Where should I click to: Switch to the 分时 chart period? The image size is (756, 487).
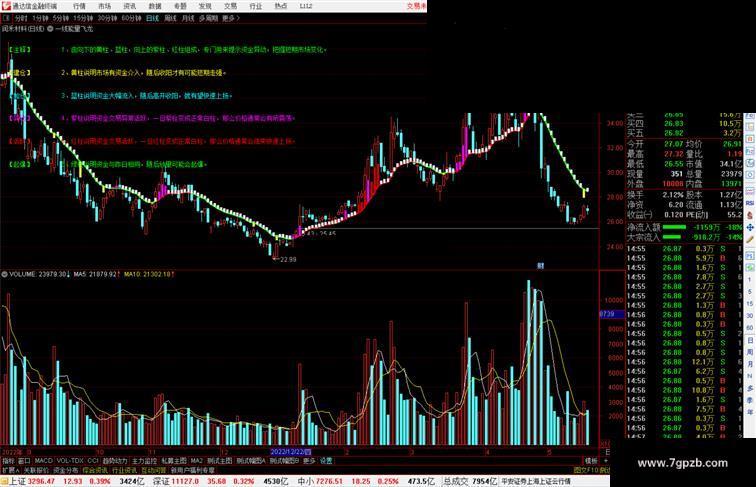21,18
